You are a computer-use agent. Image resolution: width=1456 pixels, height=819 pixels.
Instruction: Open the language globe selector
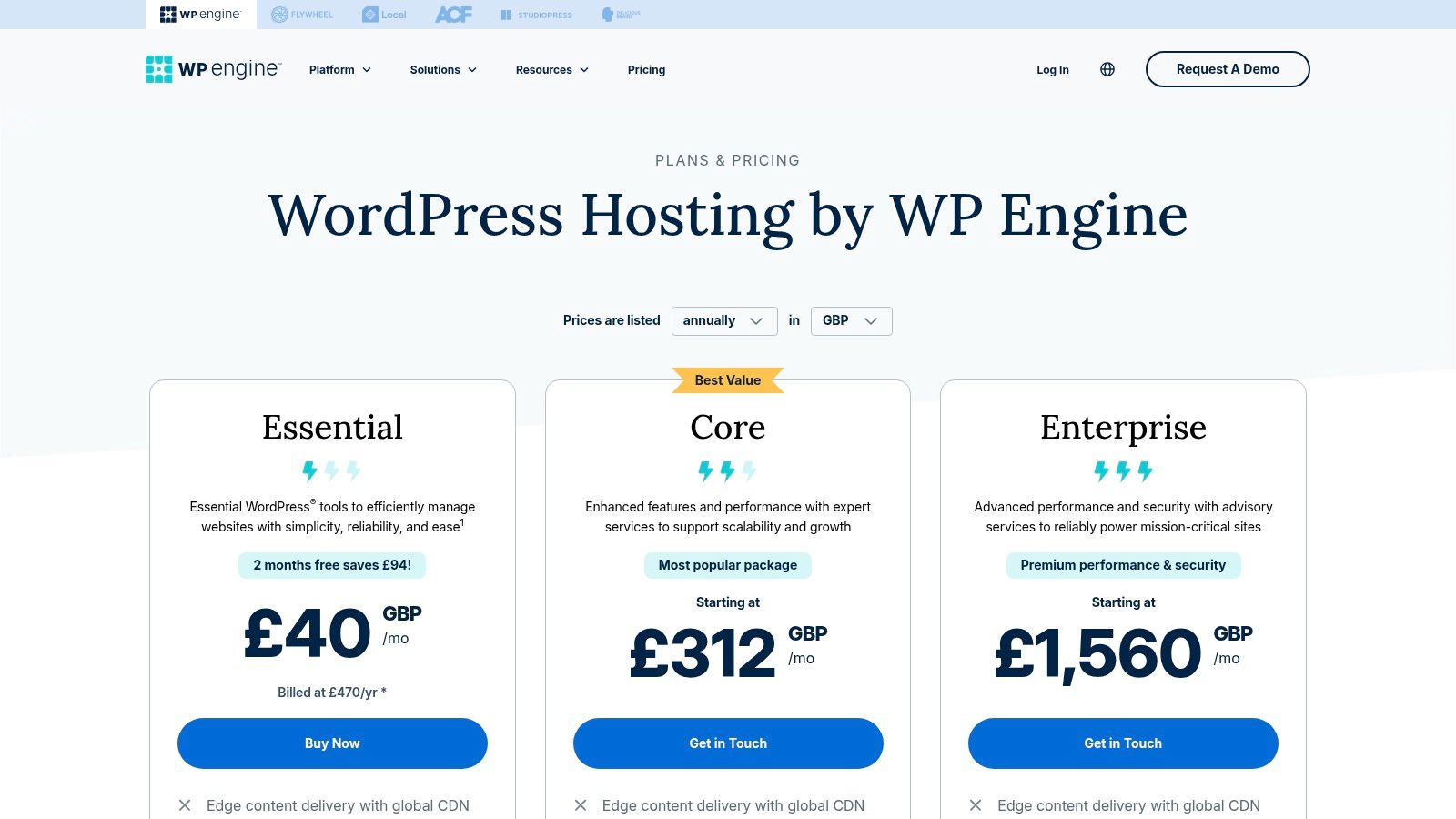point(1107,69)
